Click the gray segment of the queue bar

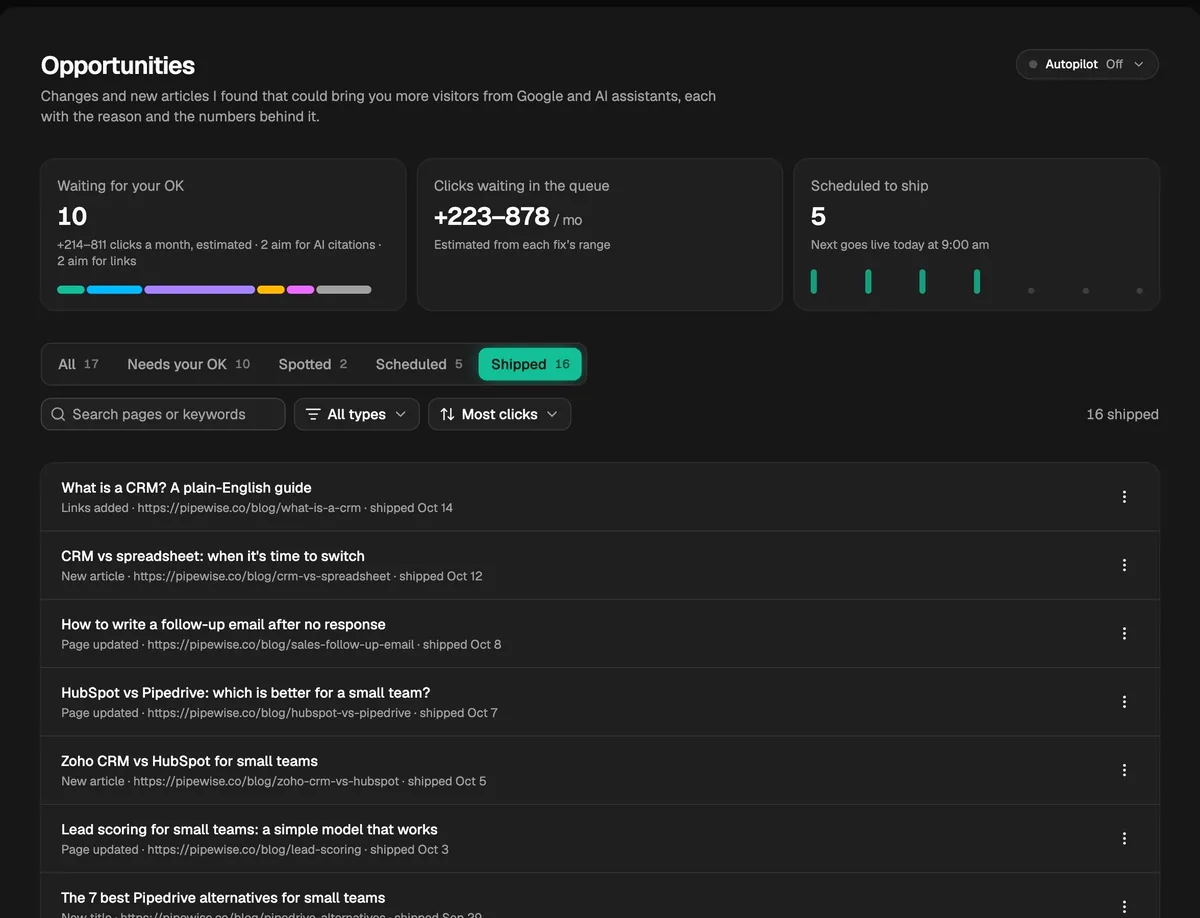click(x=344, y=290)
